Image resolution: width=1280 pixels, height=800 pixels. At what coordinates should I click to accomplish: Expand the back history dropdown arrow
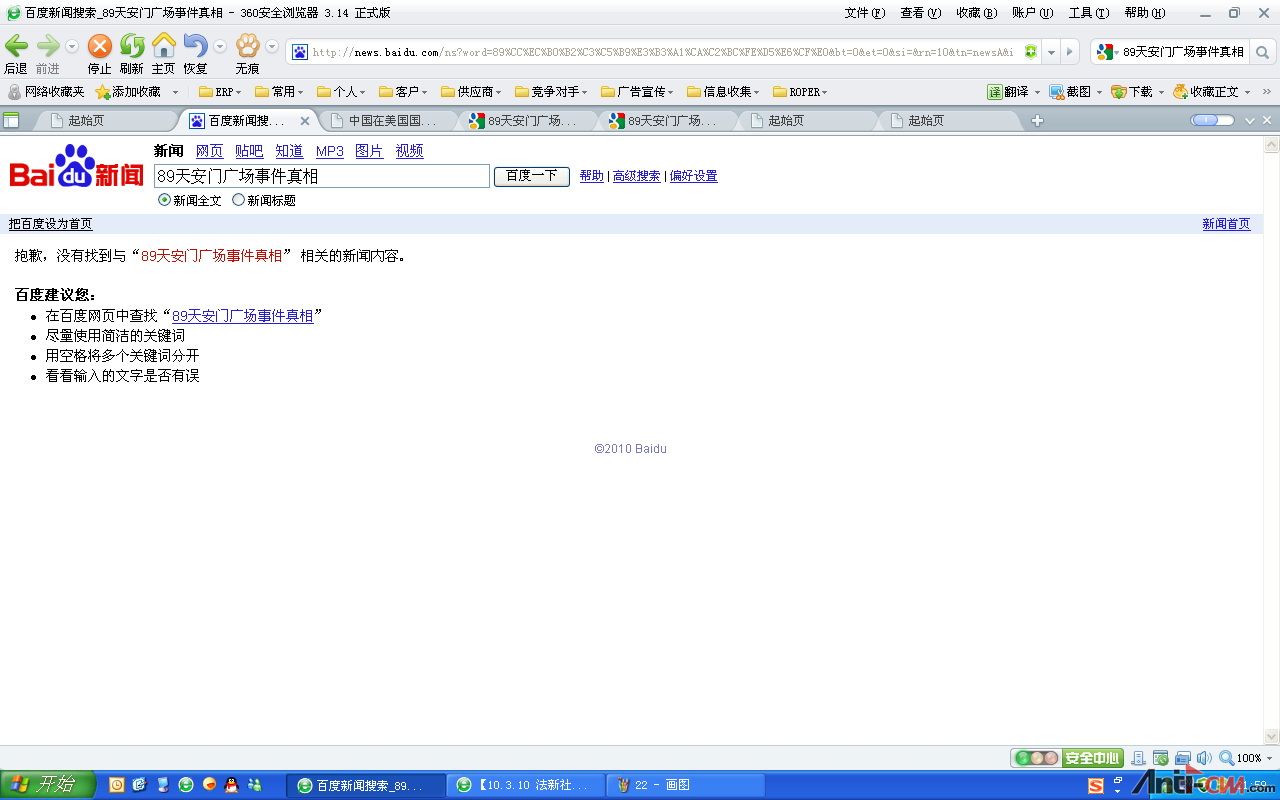tap(71, 47)
